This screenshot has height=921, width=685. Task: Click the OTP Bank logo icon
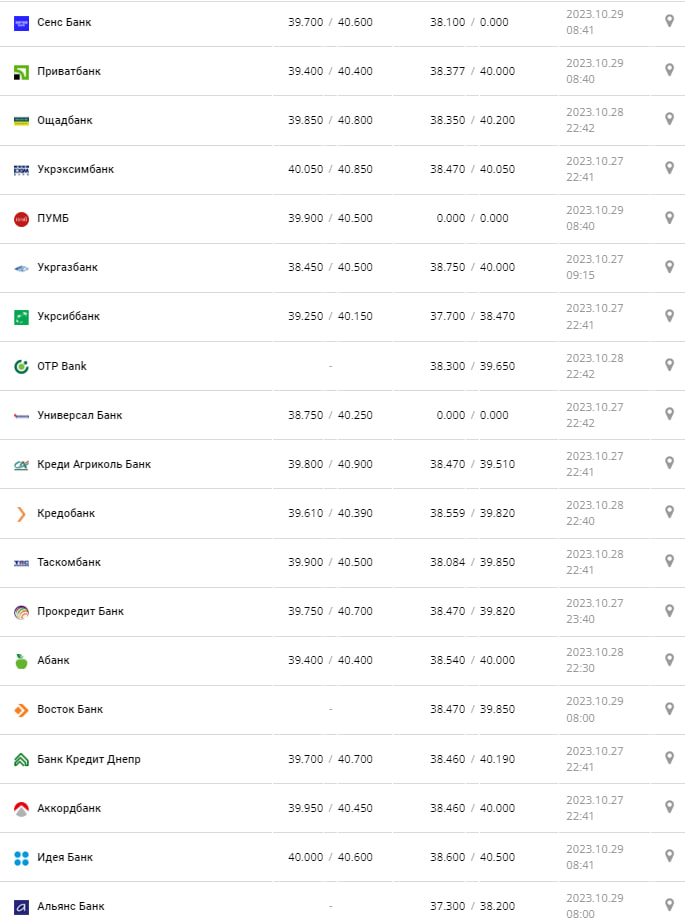(21, 366)
